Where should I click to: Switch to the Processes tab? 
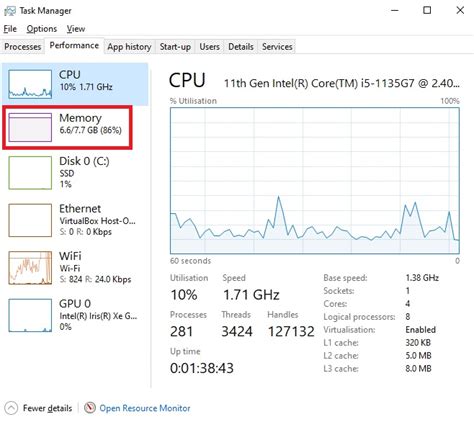23,47
